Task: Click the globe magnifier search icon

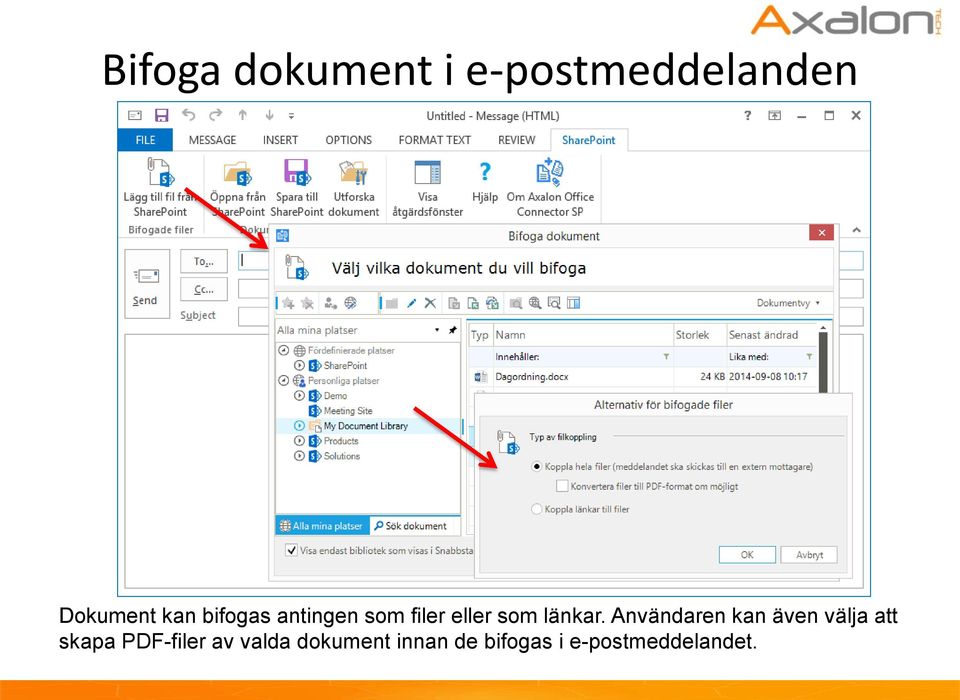Action: coord(535,303)
